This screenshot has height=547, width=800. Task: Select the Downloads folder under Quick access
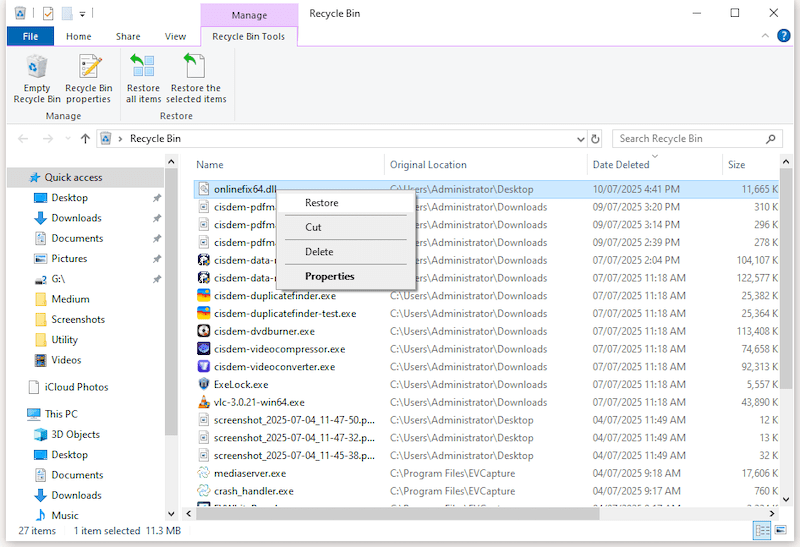(x=76, y=218)
